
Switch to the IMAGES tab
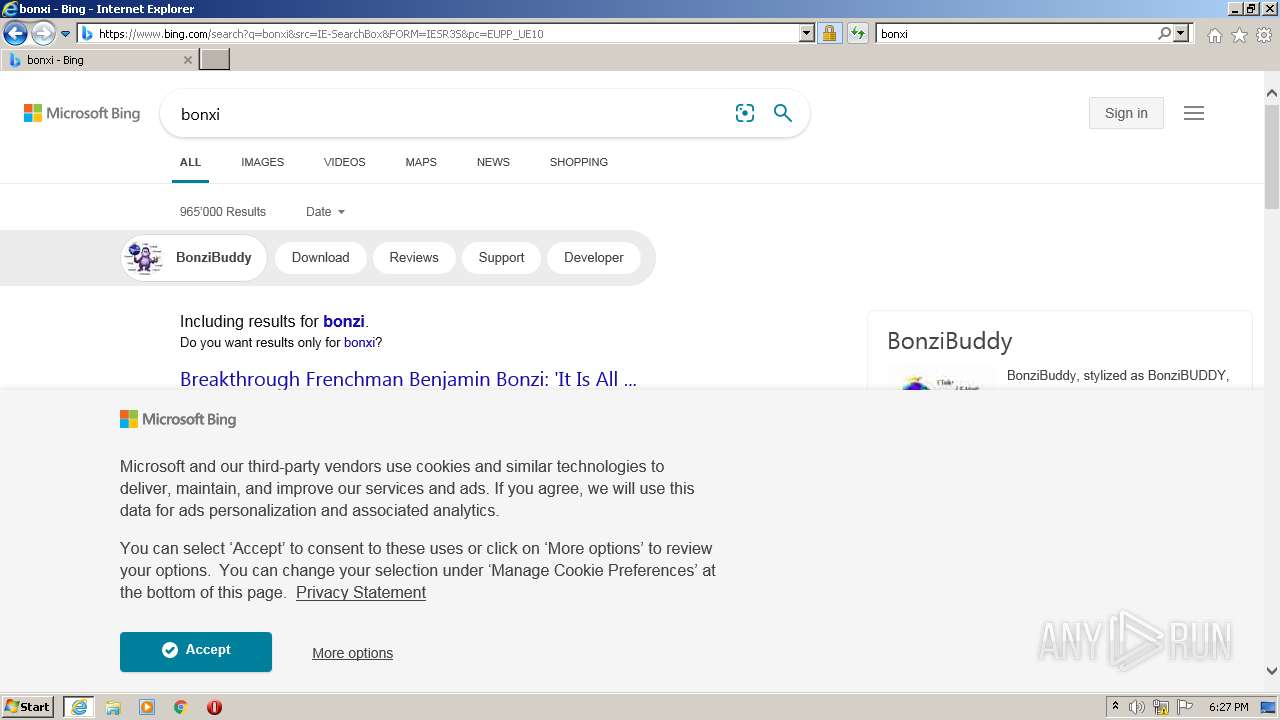(262, 162)
